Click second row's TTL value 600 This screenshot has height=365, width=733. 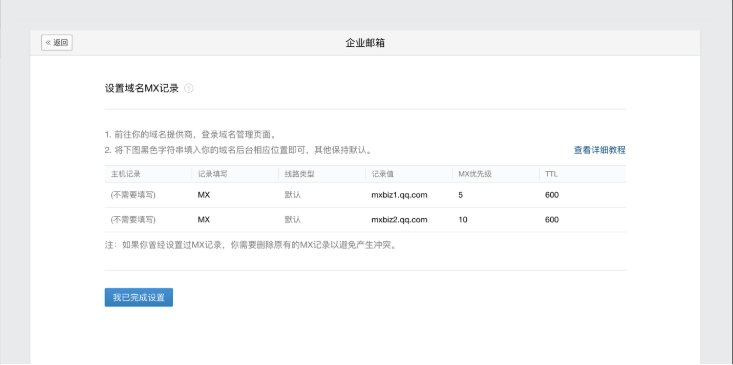(552, 220)
